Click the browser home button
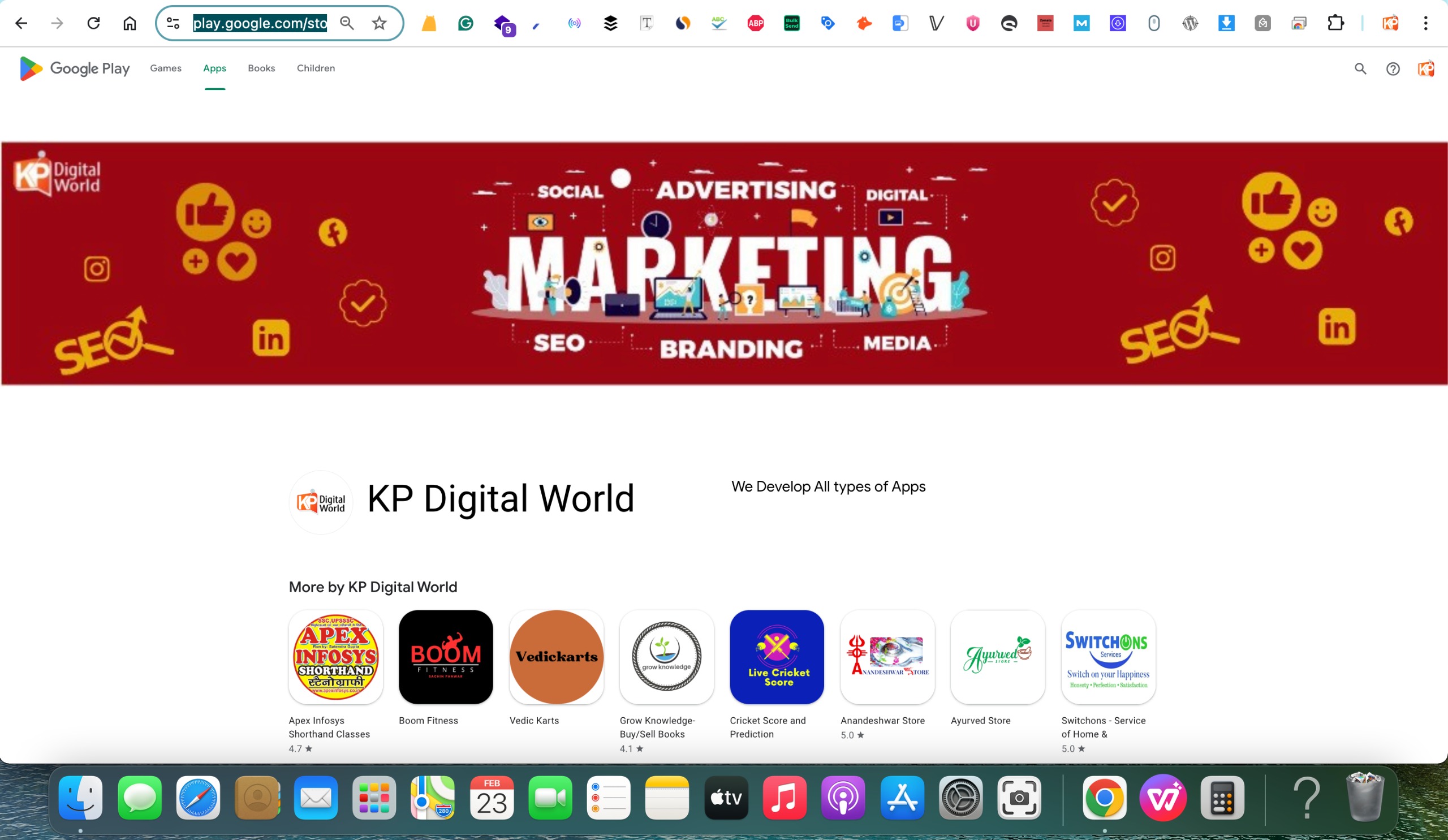Screen dimensions: 1448x840 [x=130, y=23]
